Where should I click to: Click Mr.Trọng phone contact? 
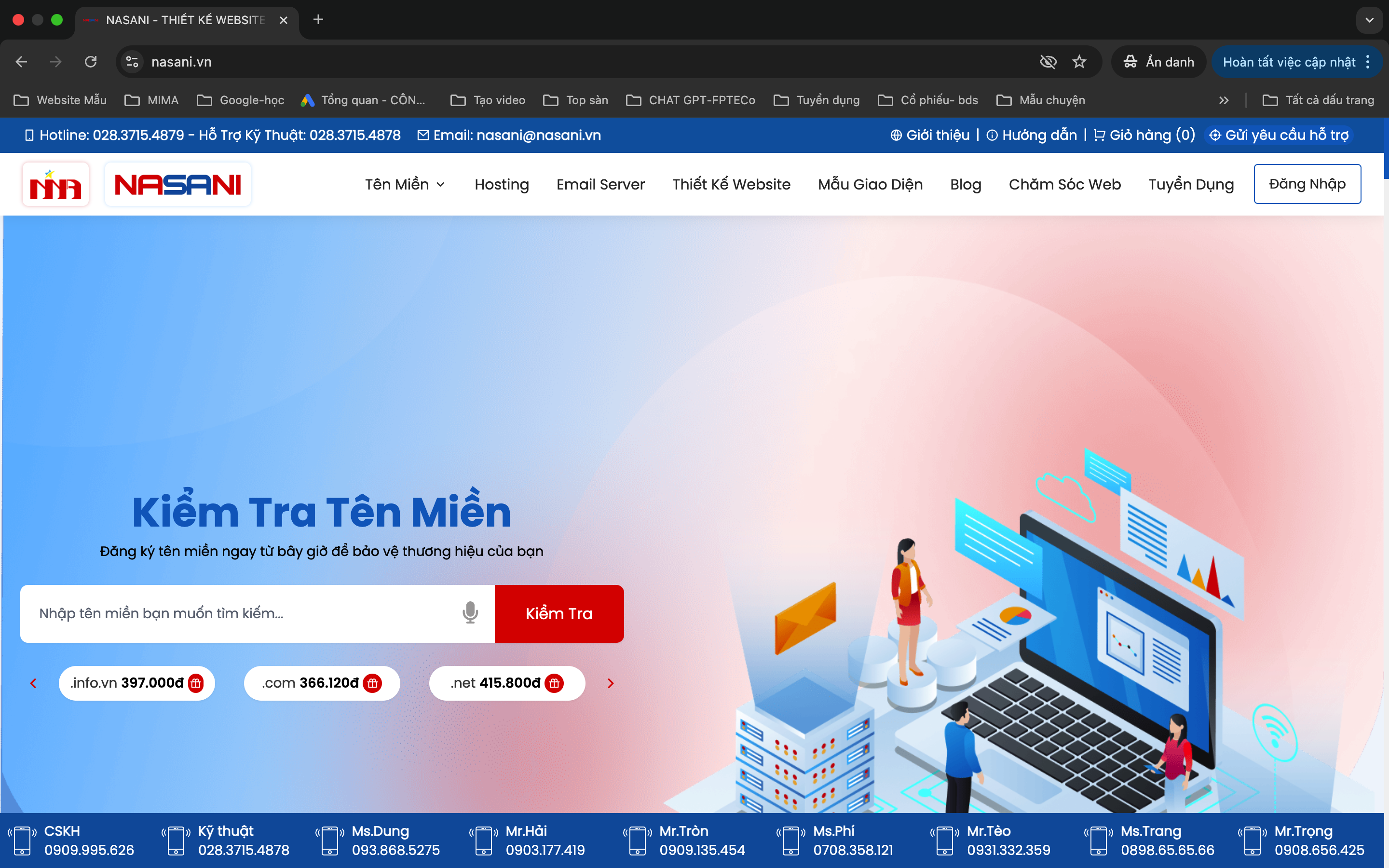(x=1301, y=841)
